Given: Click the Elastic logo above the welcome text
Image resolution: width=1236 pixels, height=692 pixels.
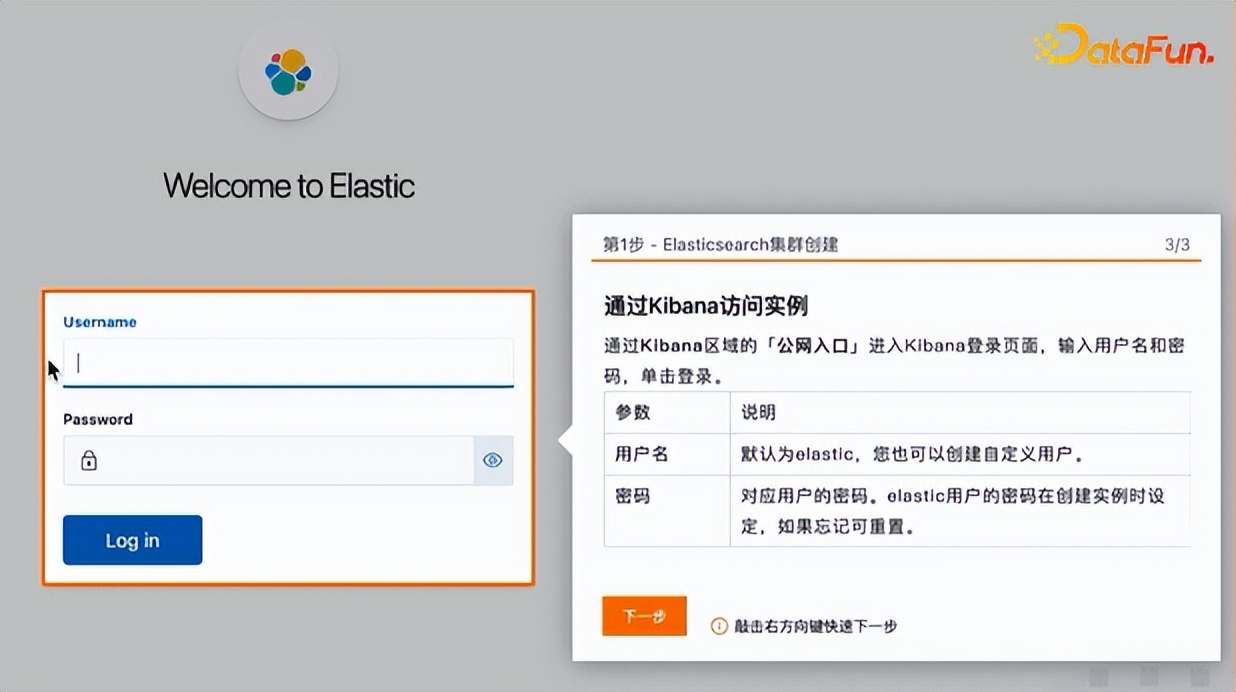Looking at the screenshot, I should pyautogui.click(x=287, y=69).
